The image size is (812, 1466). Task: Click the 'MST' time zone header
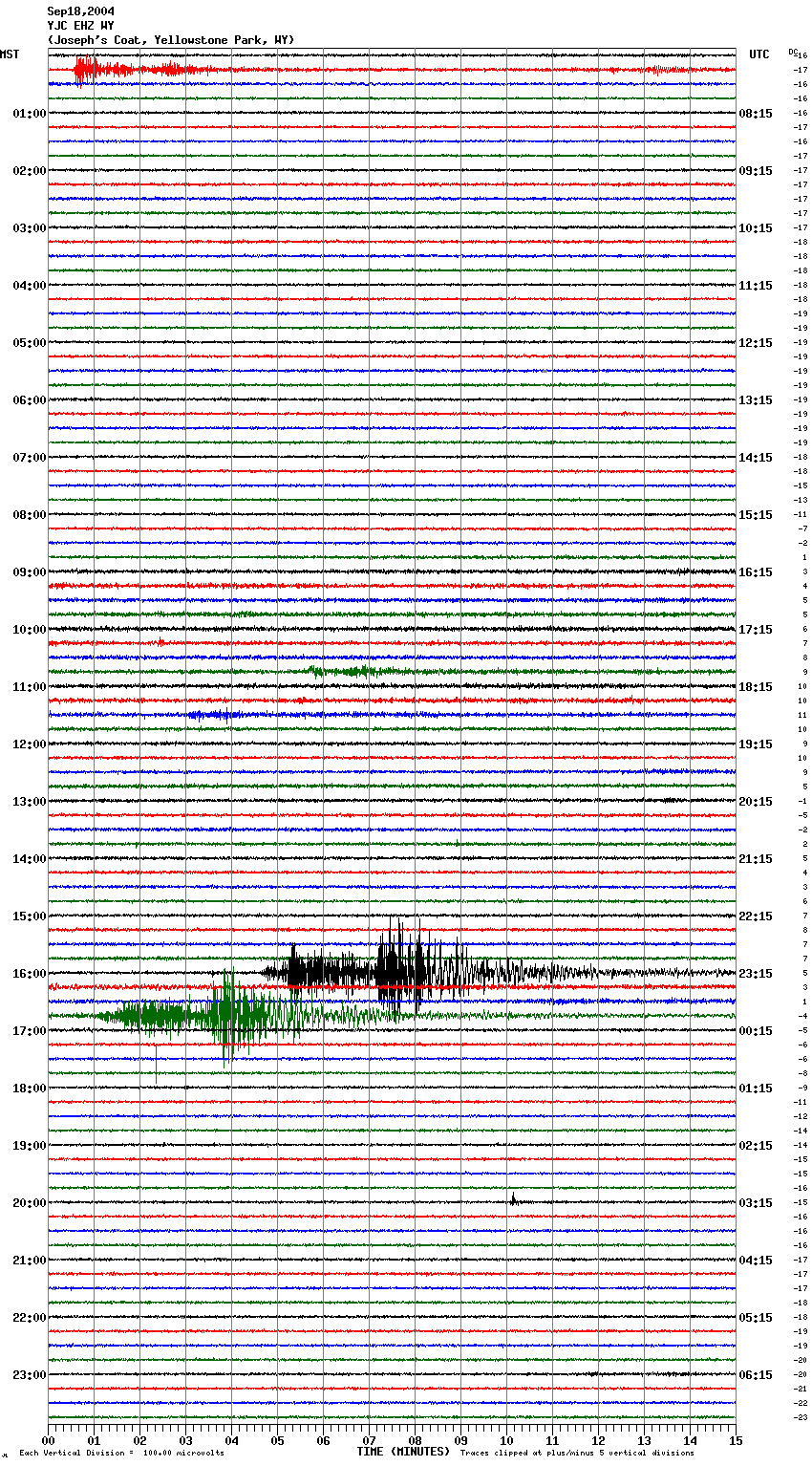pos(10,54)
